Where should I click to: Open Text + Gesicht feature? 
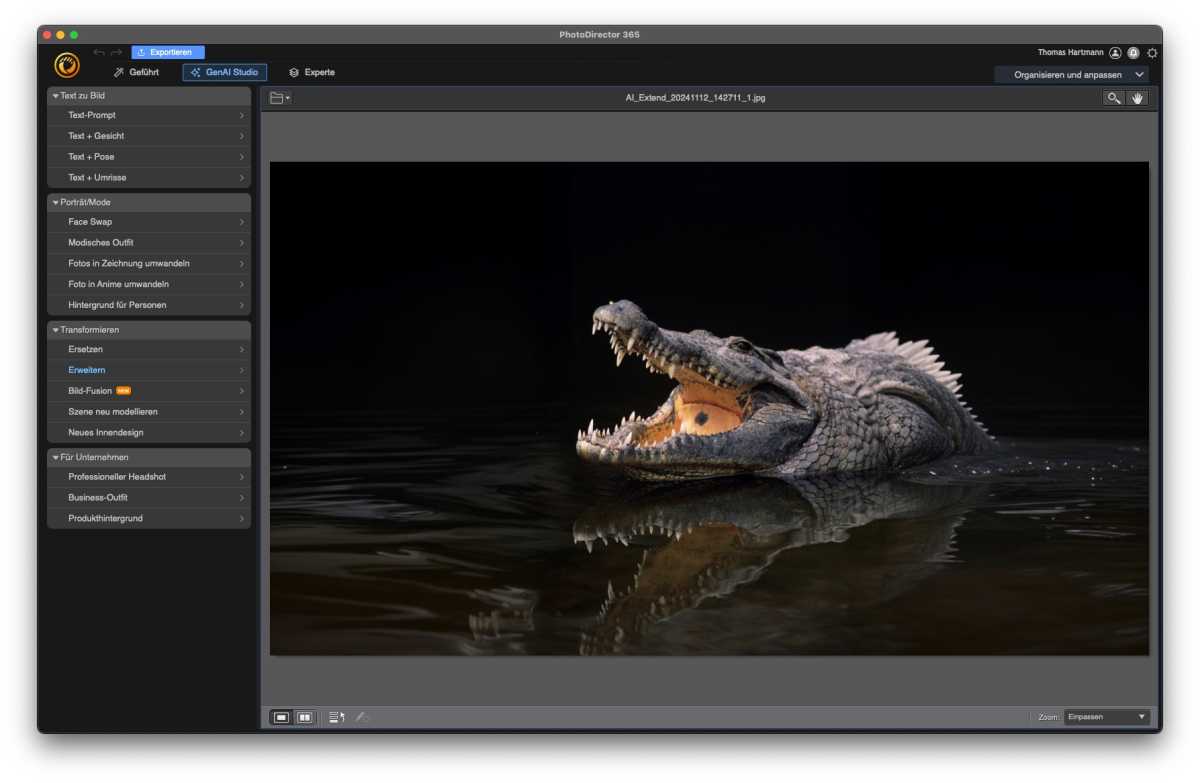pos(149,136)
